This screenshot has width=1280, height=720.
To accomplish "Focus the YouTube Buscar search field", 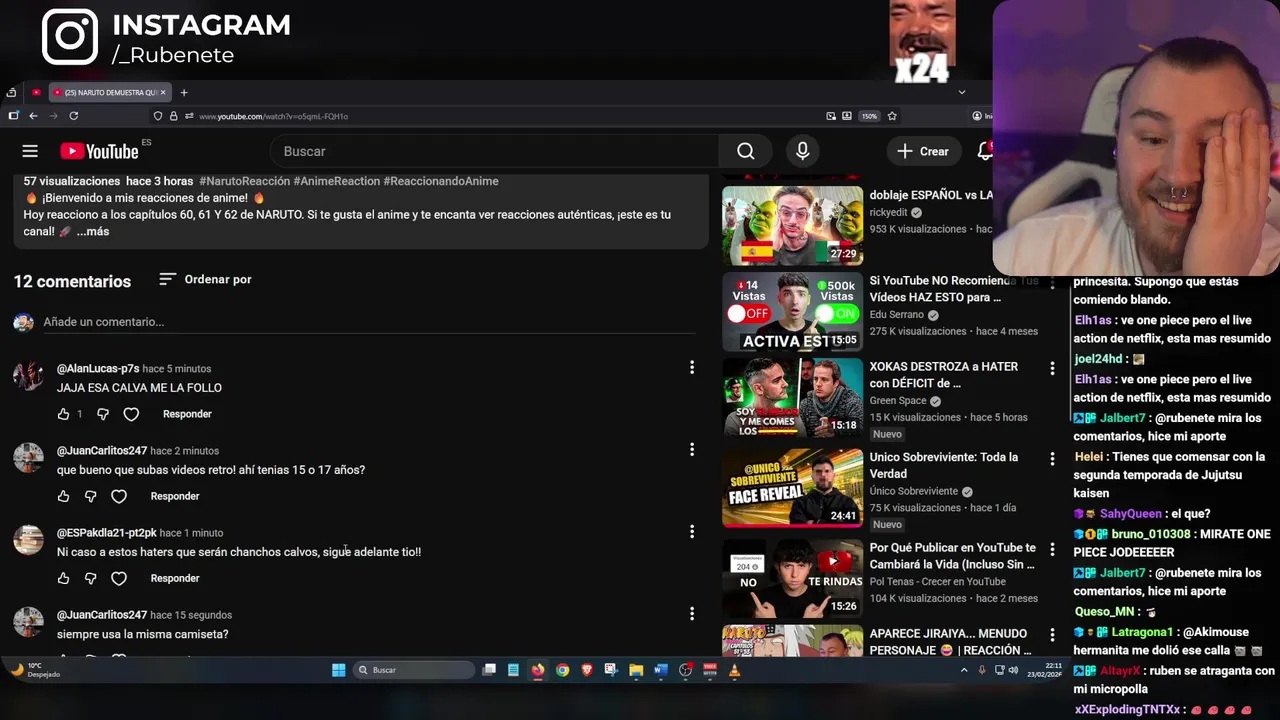I will [494, 151].
